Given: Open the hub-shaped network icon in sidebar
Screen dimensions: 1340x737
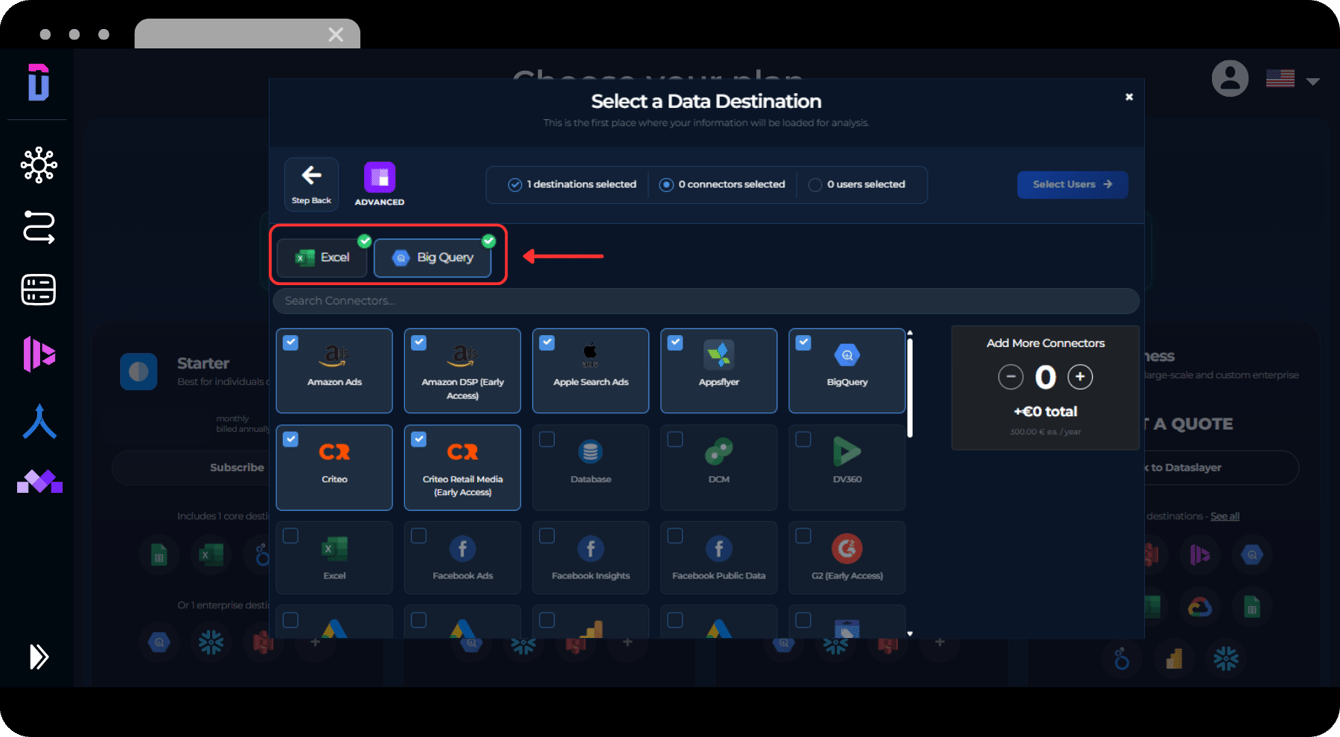Looking at the screenshot, I should pos(39,165).
